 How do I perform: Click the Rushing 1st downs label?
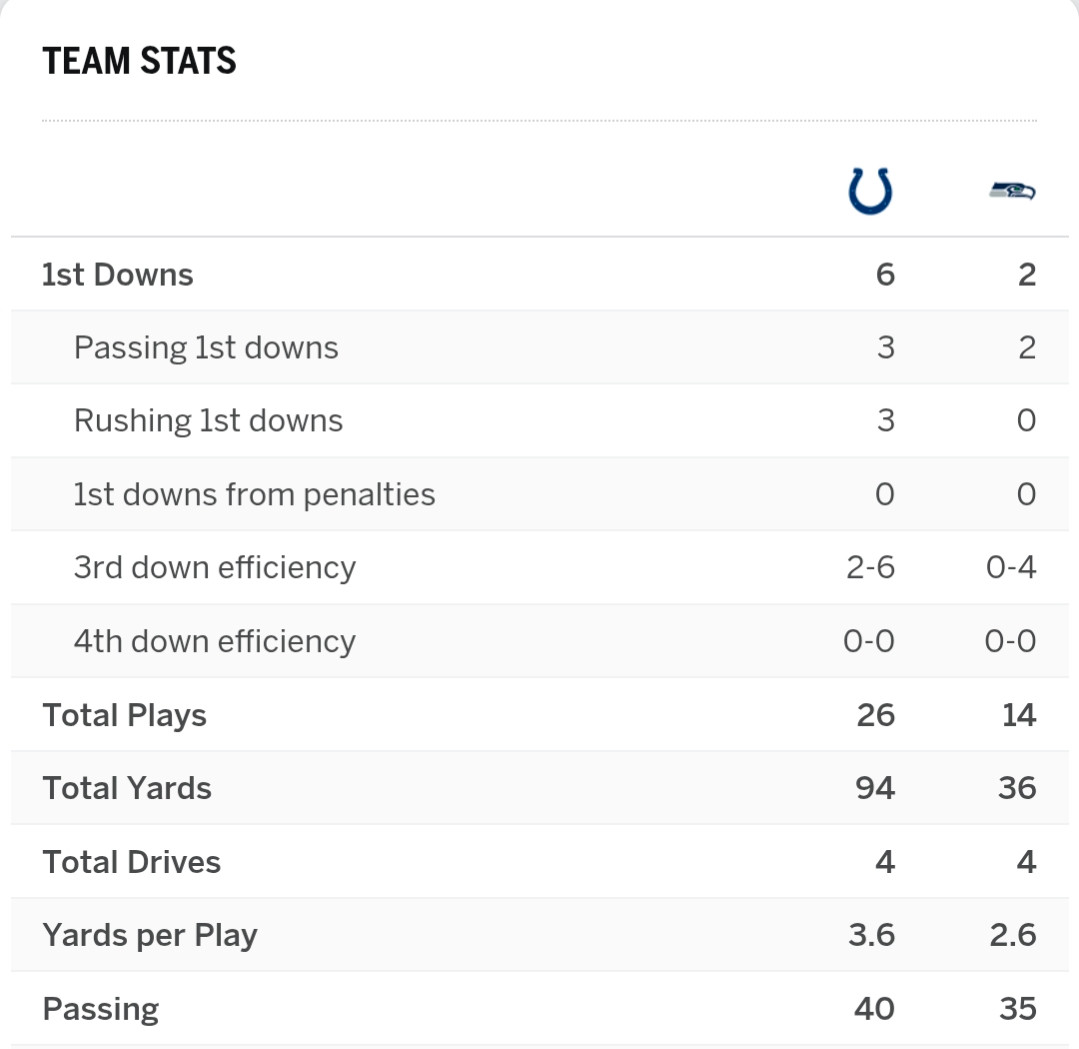(208, 421)
